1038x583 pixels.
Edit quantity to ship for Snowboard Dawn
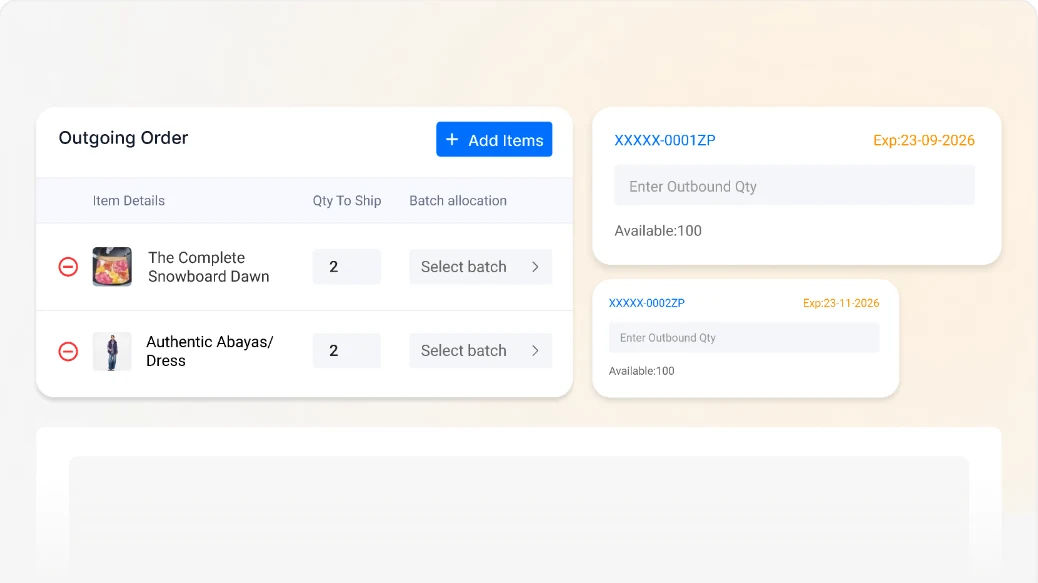[347, 267]
